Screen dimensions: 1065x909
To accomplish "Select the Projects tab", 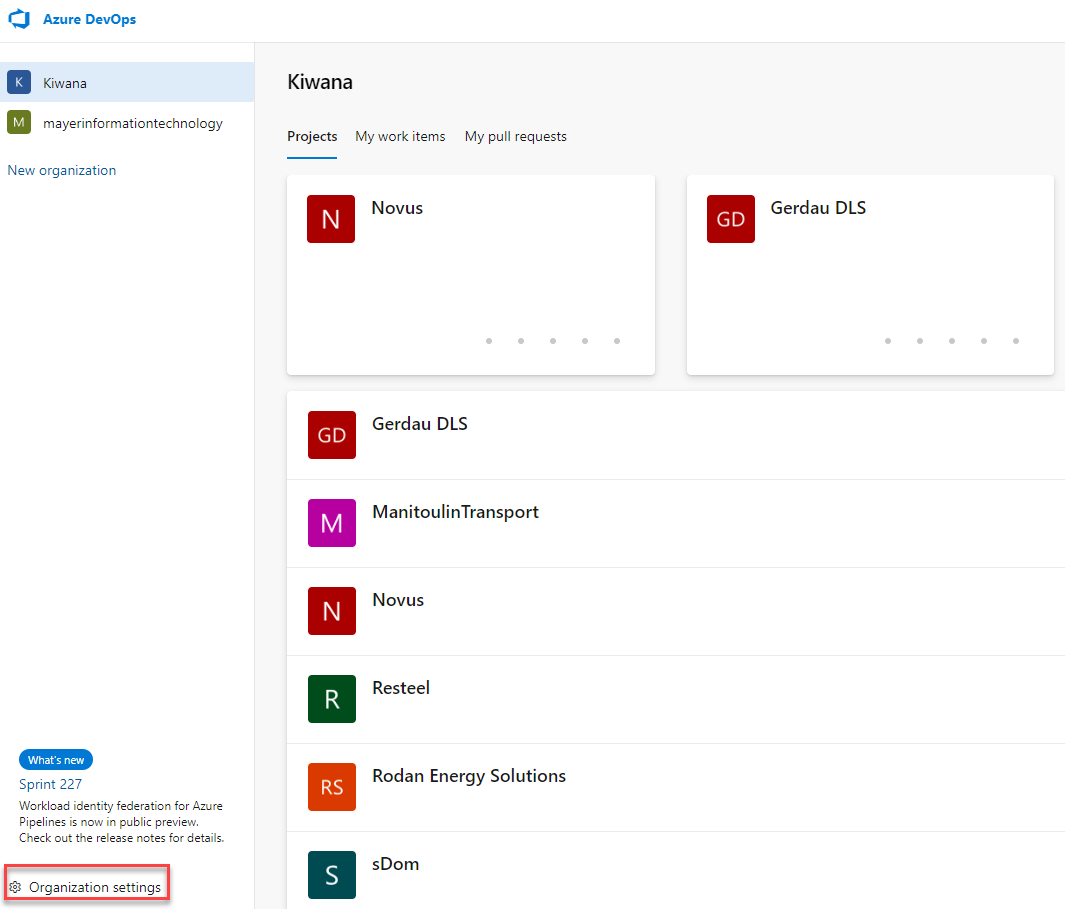I will [x=312, y=136].
